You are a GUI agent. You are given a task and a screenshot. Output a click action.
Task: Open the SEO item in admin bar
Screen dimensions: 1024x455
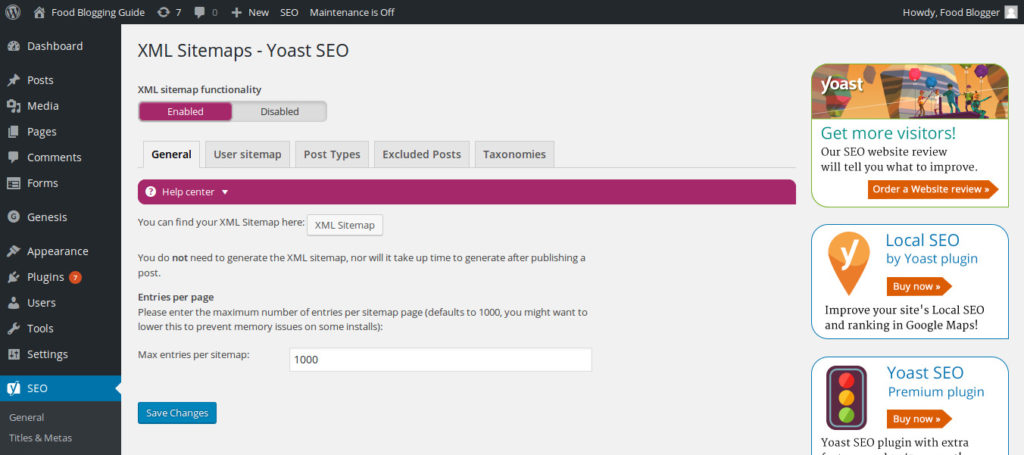(289, 12)
